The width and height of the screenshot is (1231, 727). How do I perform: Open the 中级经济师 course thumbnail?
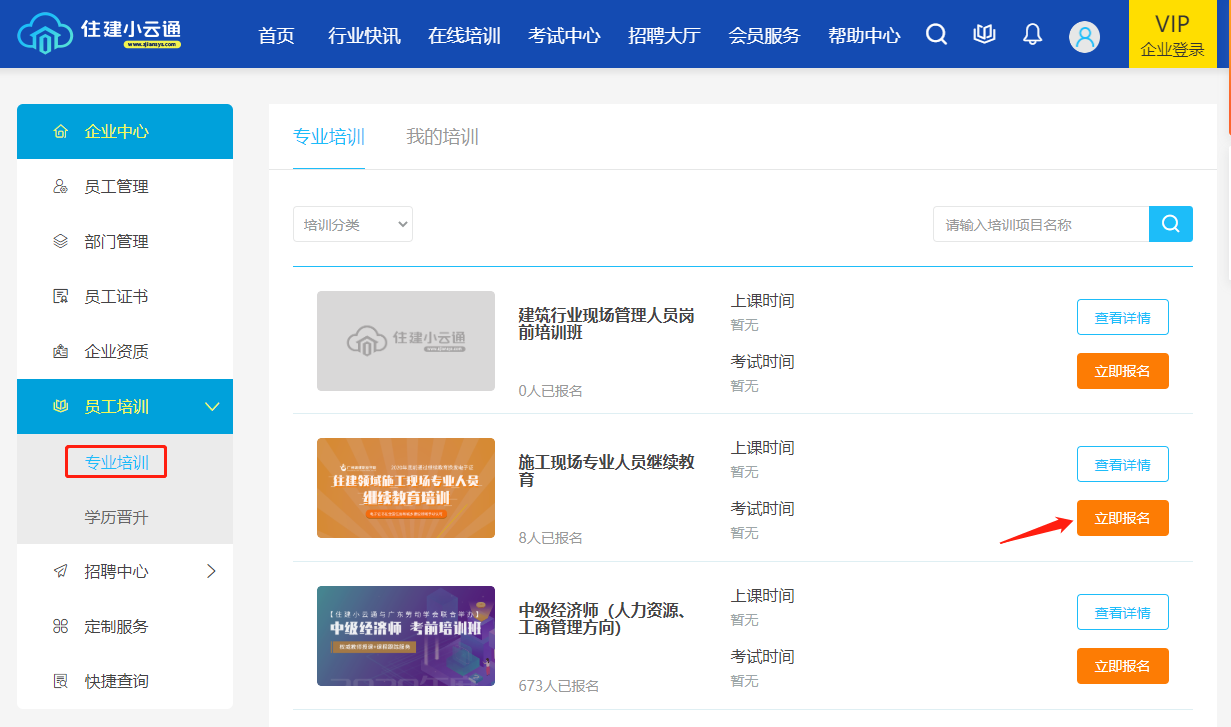tap(405, 636)
